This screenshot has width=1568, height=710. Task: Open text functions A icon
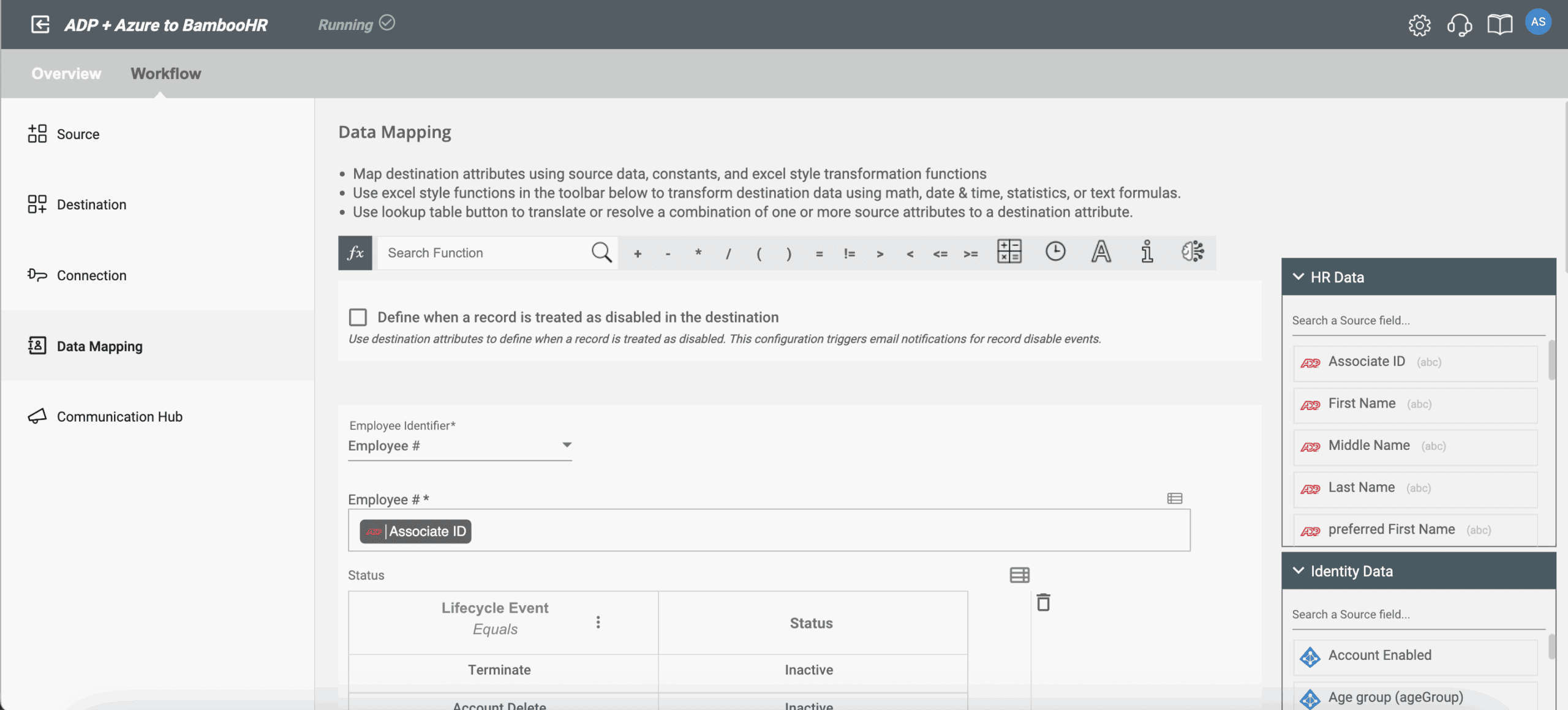[1101, 252]
